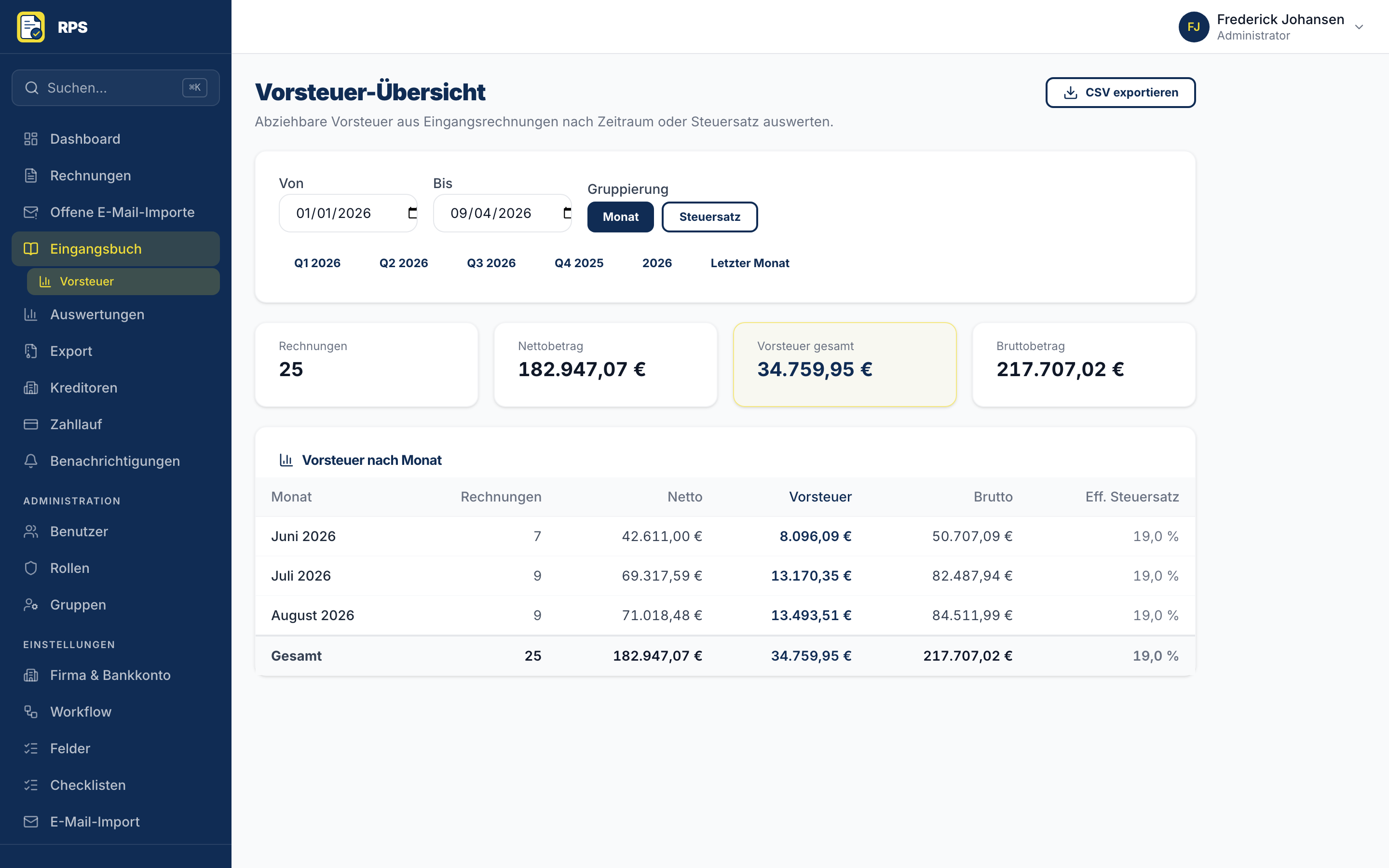Click the Vorsteuer column header

tap(820, 497)
